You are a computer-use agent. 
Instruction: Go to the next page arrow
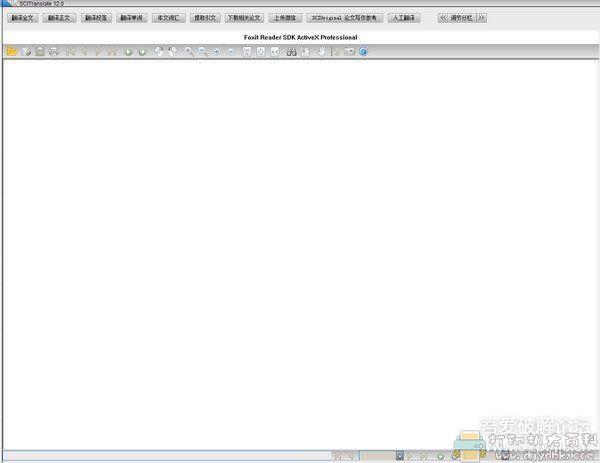click(98, 52)
